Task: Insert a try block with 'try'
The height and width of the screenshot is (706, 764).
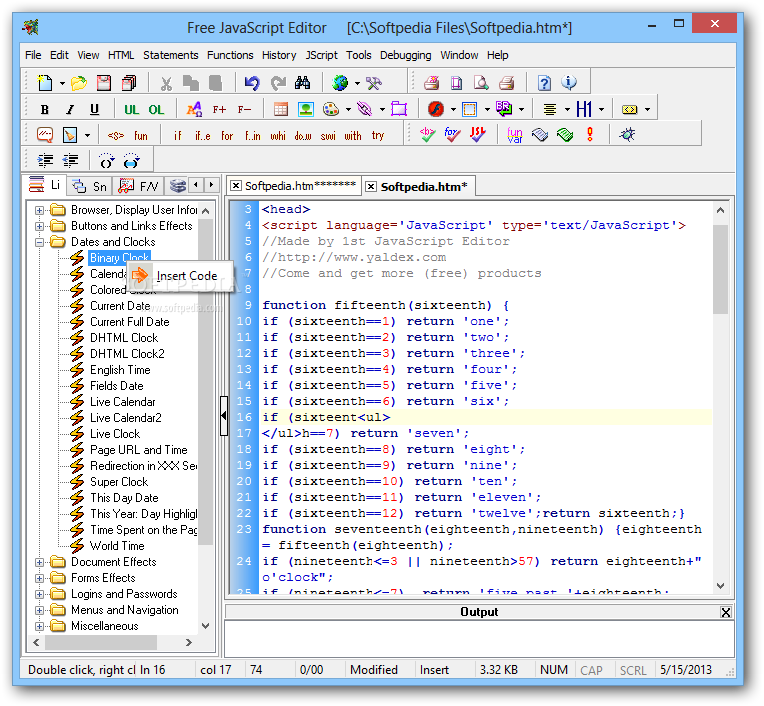Action: pyautogui.click(x=378, y=135)
